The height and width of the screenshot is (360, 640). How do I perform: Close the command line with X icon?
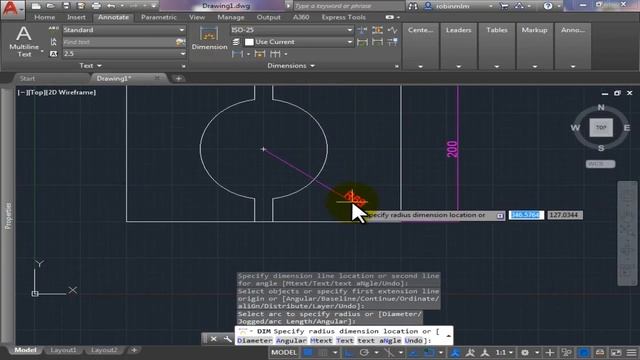coord(213,339)
